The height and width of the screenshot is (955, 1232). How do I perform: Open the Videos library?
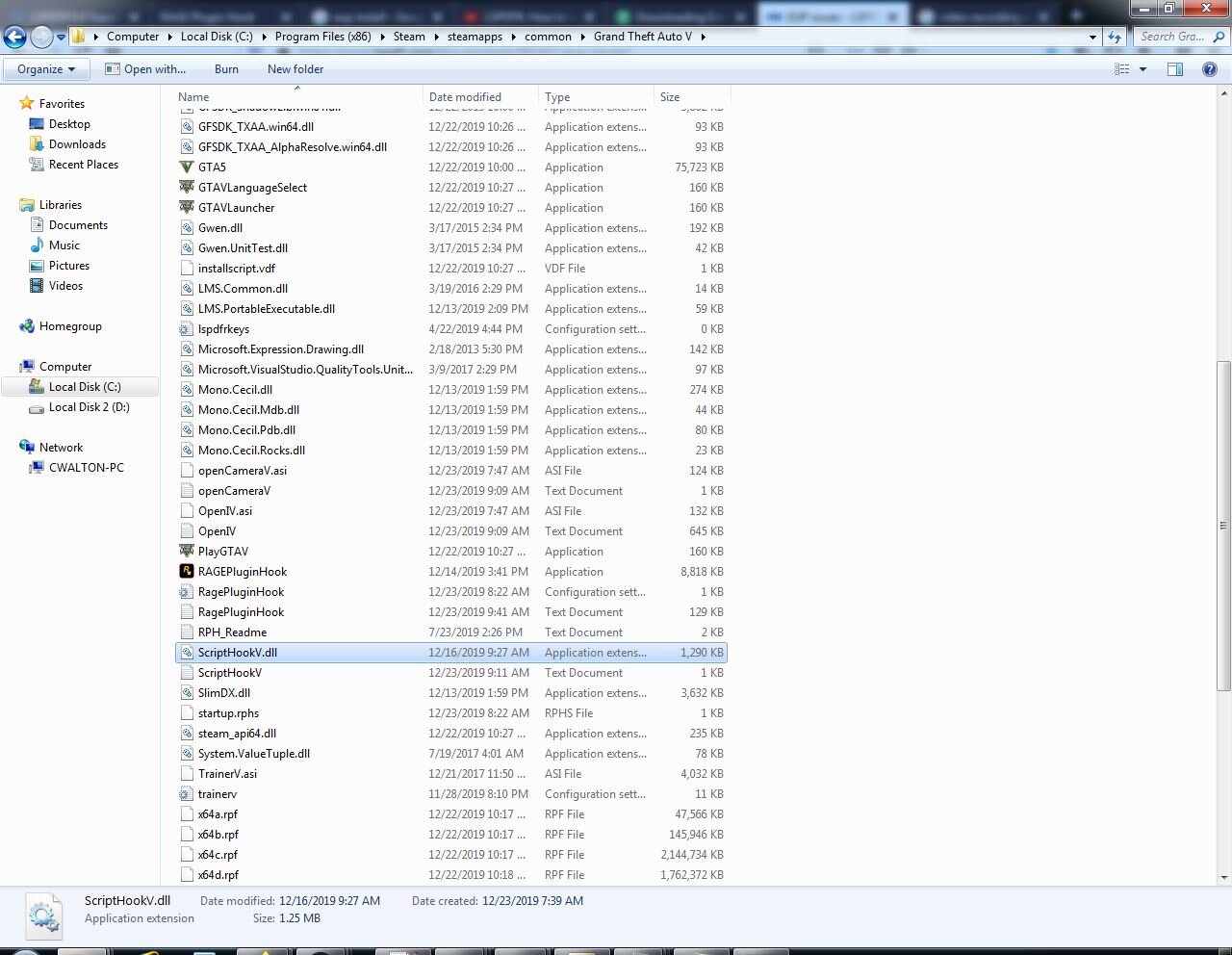tap(65, 286)
